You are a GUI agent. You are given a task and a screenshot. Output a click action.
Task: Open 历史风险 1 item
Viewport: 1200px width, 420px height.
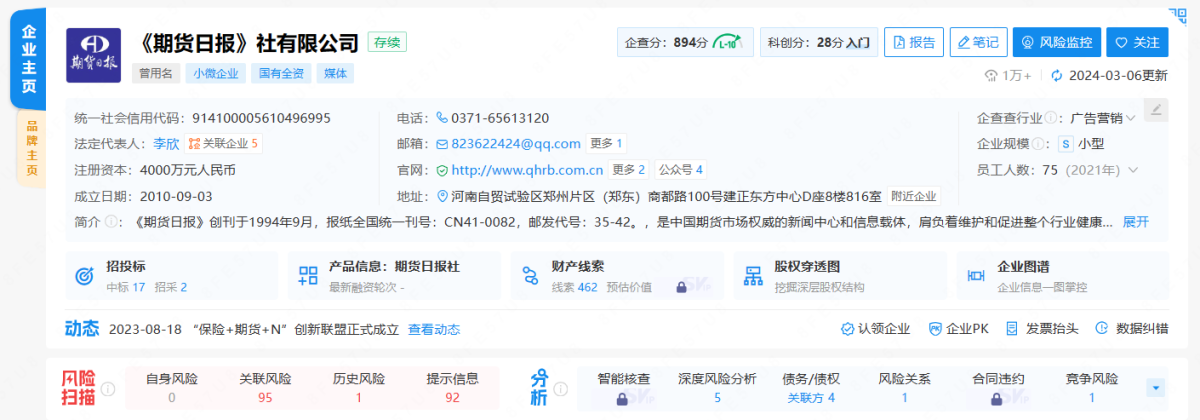click(x=359, y=388)
